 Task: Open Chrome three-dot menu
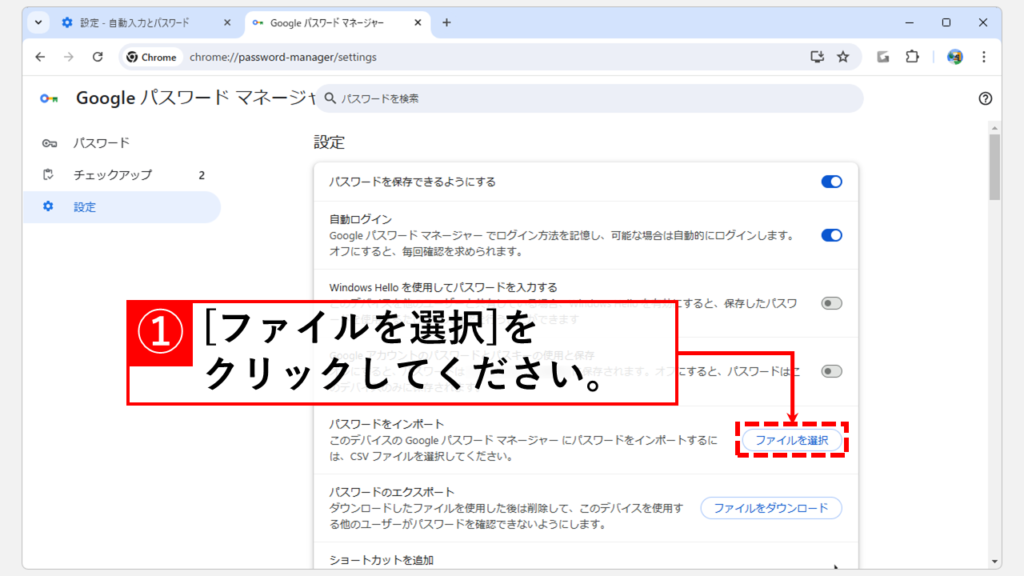[985, 57]
